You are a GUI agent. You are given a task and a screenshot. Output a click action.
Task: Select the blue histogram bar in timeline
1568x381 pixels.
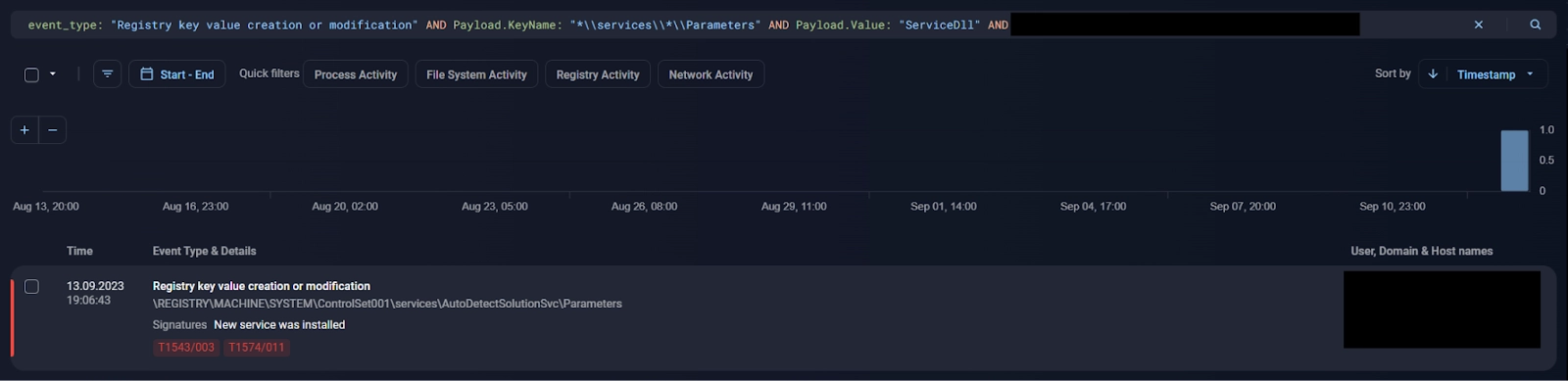point(1515,161)
